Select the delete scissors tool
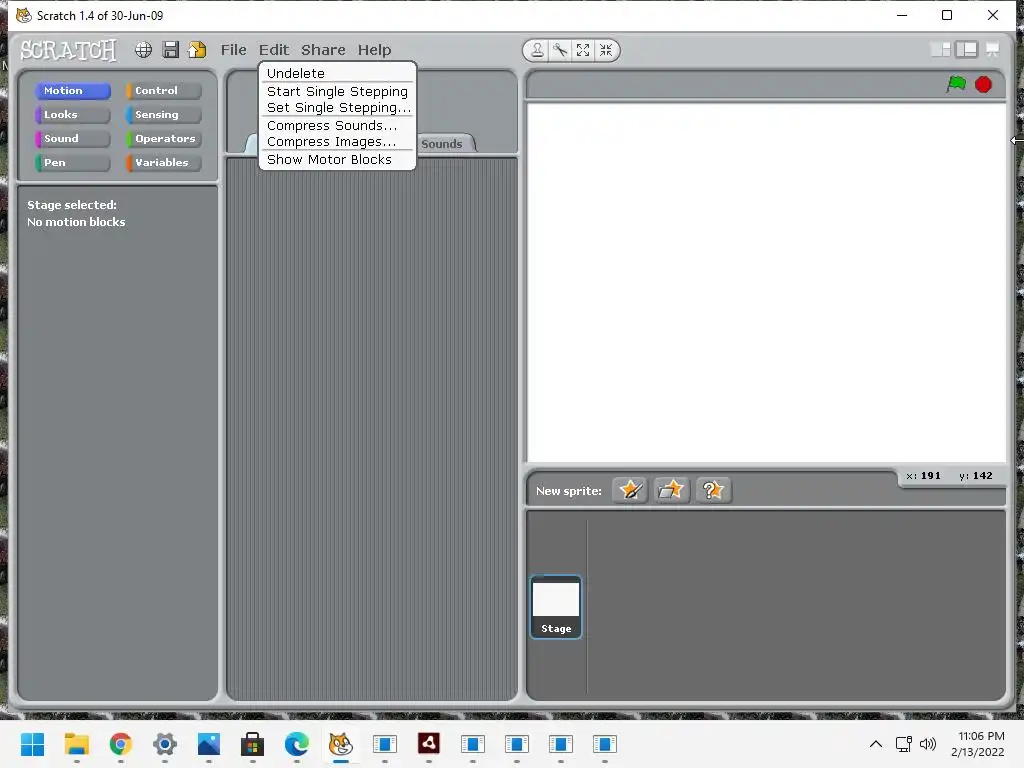1024x768 pixels. 560,50
